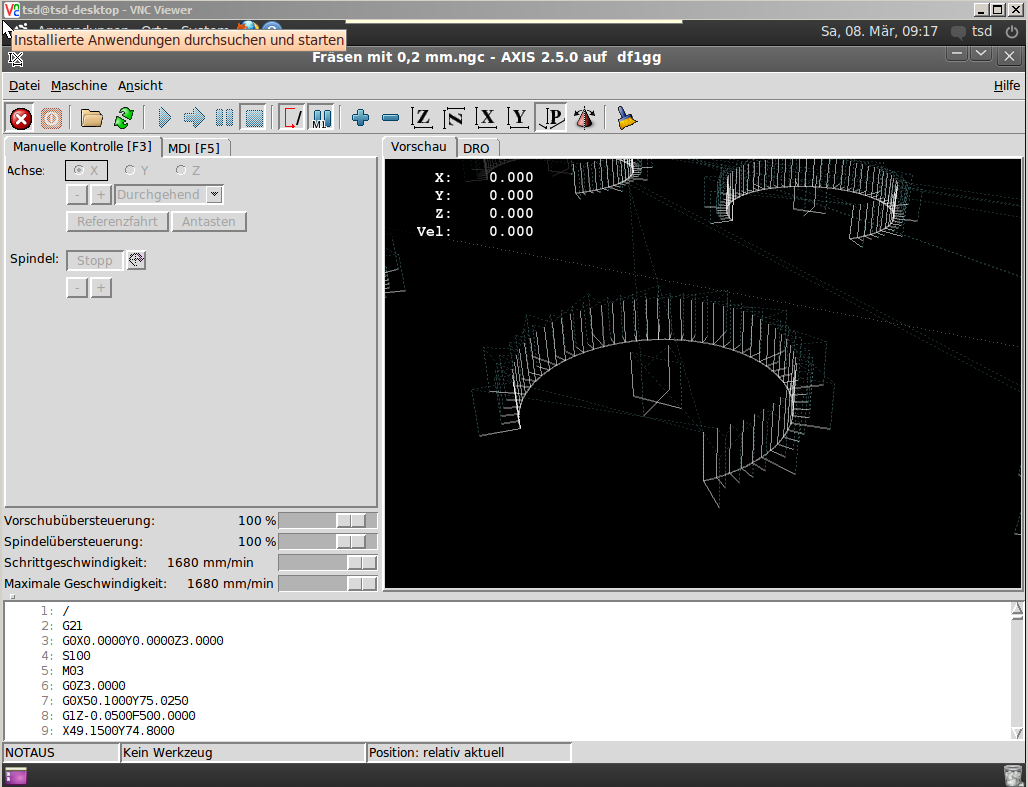
Task: Toggle block delete slash icon
Action: pyautogui.click(x=292, y=119)
